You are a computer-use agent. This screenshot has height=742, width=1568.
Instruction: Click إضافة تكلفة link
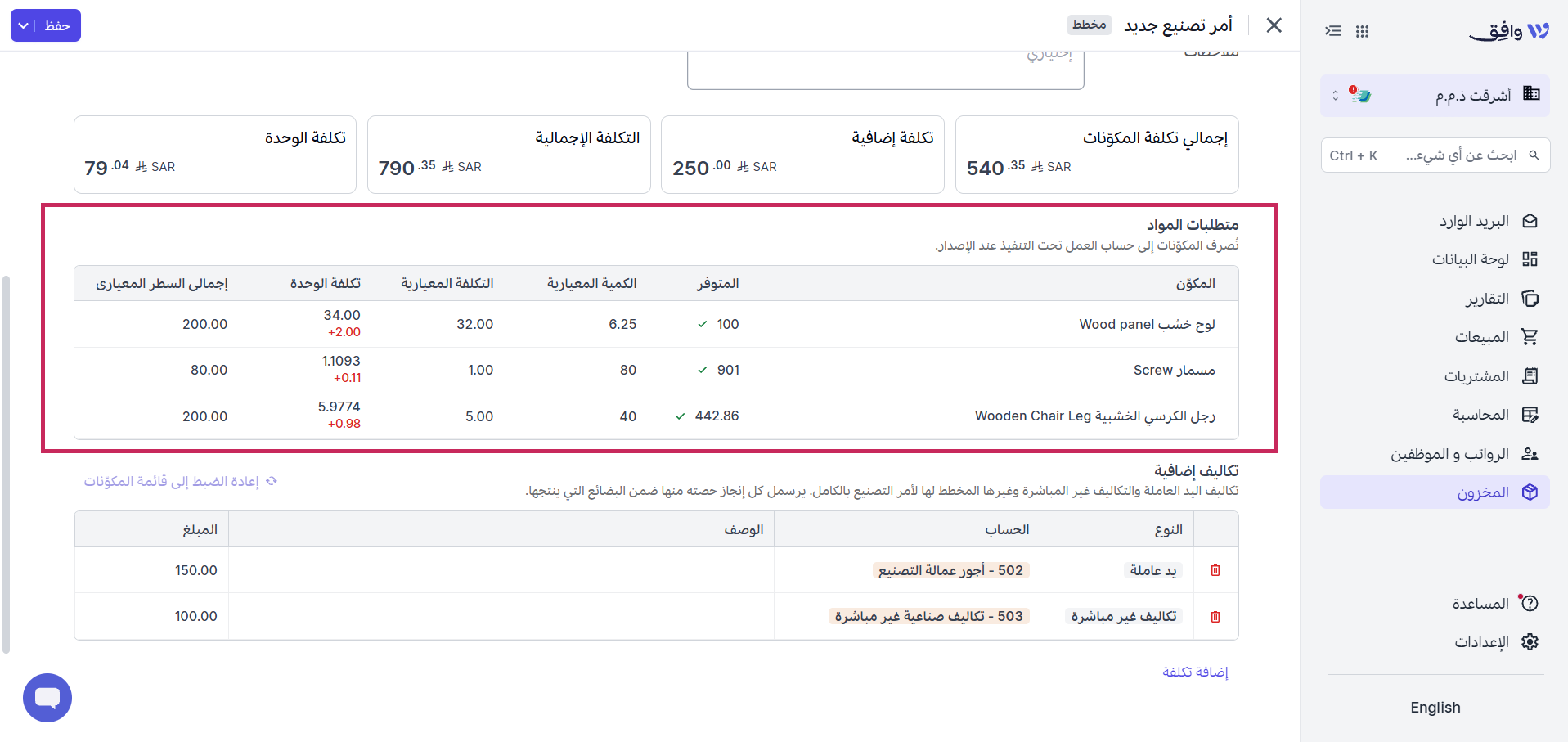pos(1195,672)
